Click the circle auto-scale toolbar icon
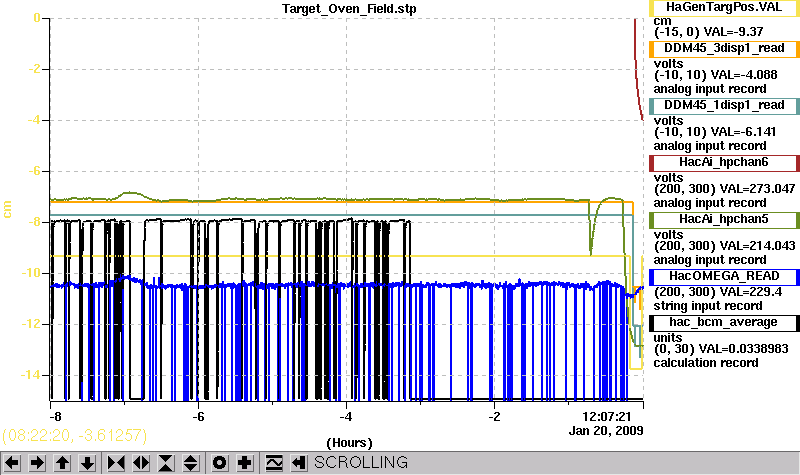This screenshot has width=800, height=475. click(219, 463)
